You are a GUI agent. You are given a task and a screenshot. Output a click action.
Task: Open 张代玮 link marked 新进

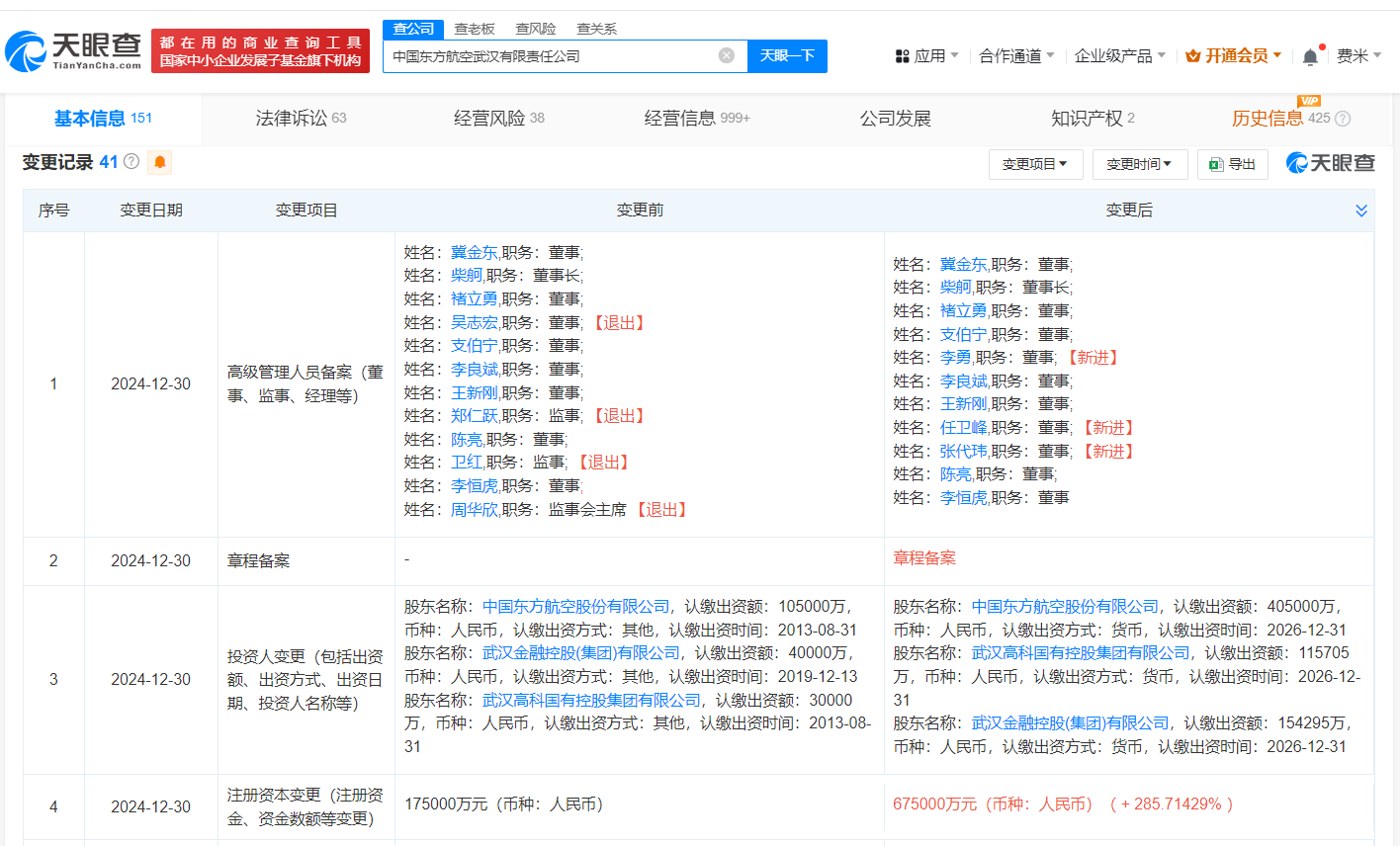(x=964, y=452)
